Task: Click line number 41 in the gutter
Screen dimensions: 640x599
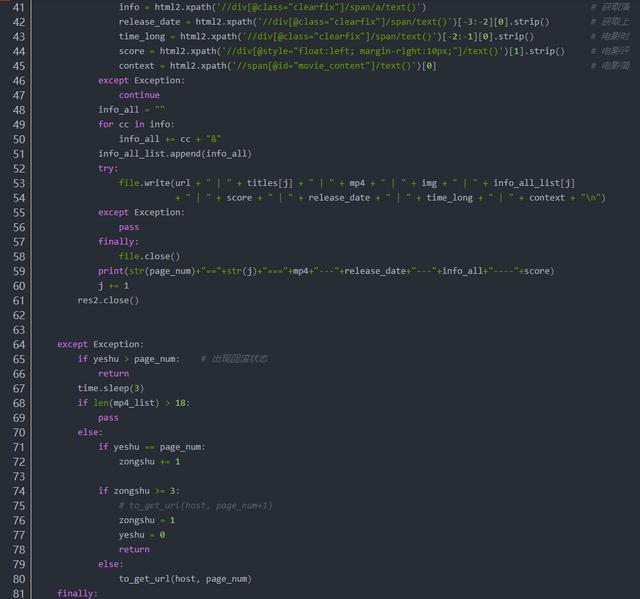Action: point(19,7)
